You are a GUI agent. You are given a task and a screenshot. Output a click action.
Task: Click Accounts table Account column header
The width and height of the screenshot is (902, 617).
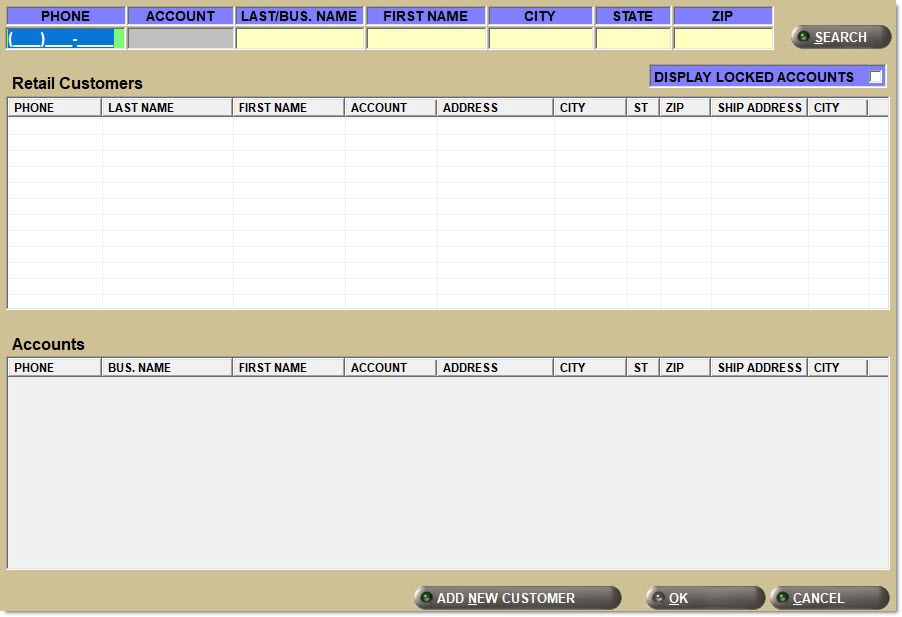click(x=390, y=367)
